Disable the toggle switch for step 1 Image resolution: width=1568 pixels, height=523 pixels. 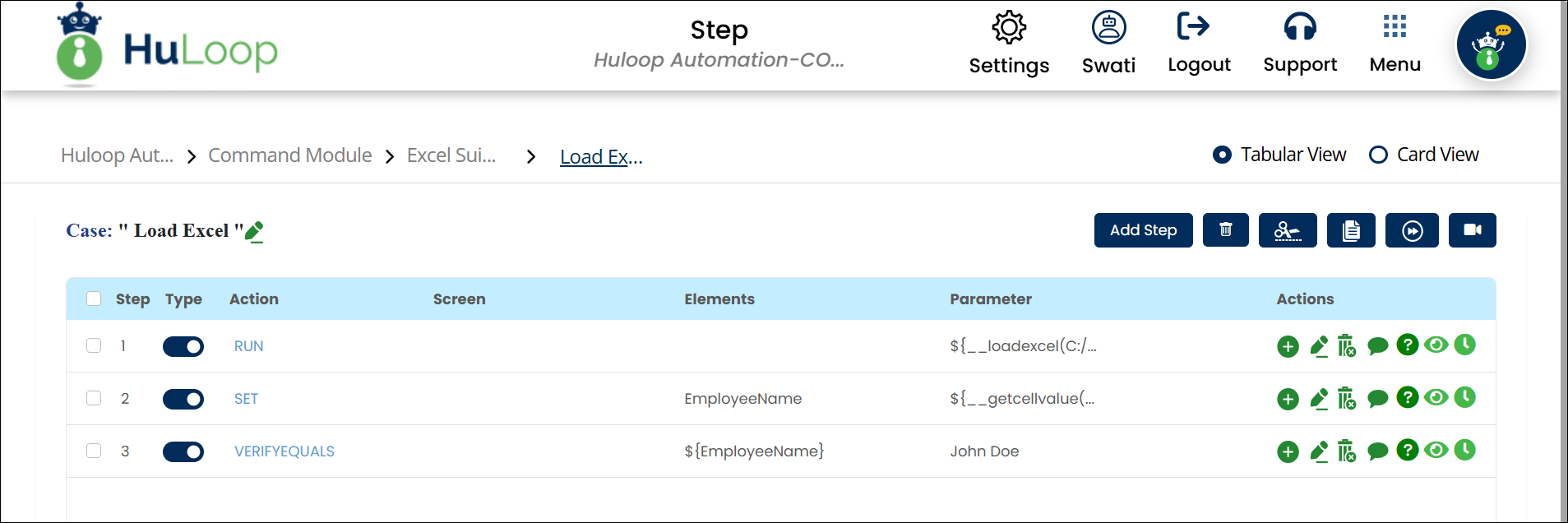[x=183, y=347]
